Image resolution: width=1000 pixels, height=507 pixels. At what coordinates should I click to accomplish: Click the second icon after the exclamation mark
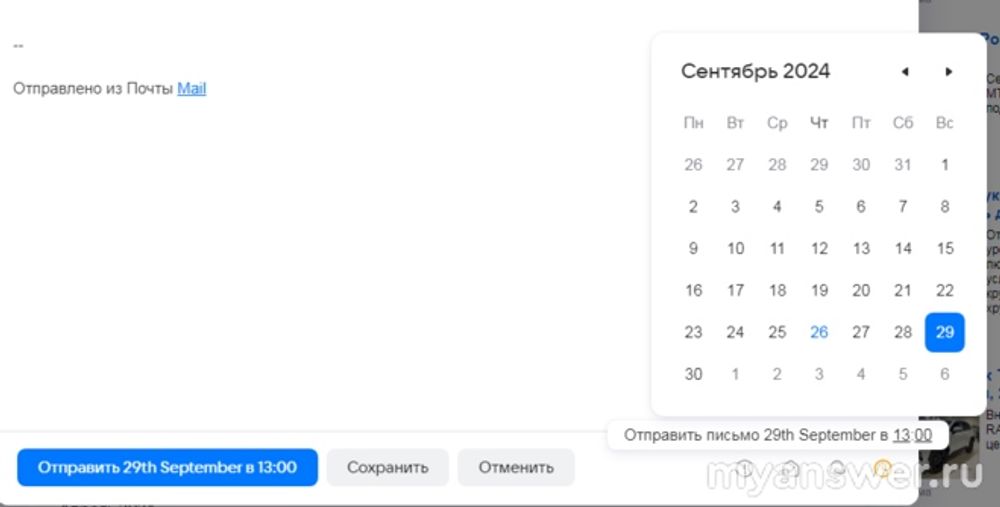pyautogui.click(x=837, y=467)
